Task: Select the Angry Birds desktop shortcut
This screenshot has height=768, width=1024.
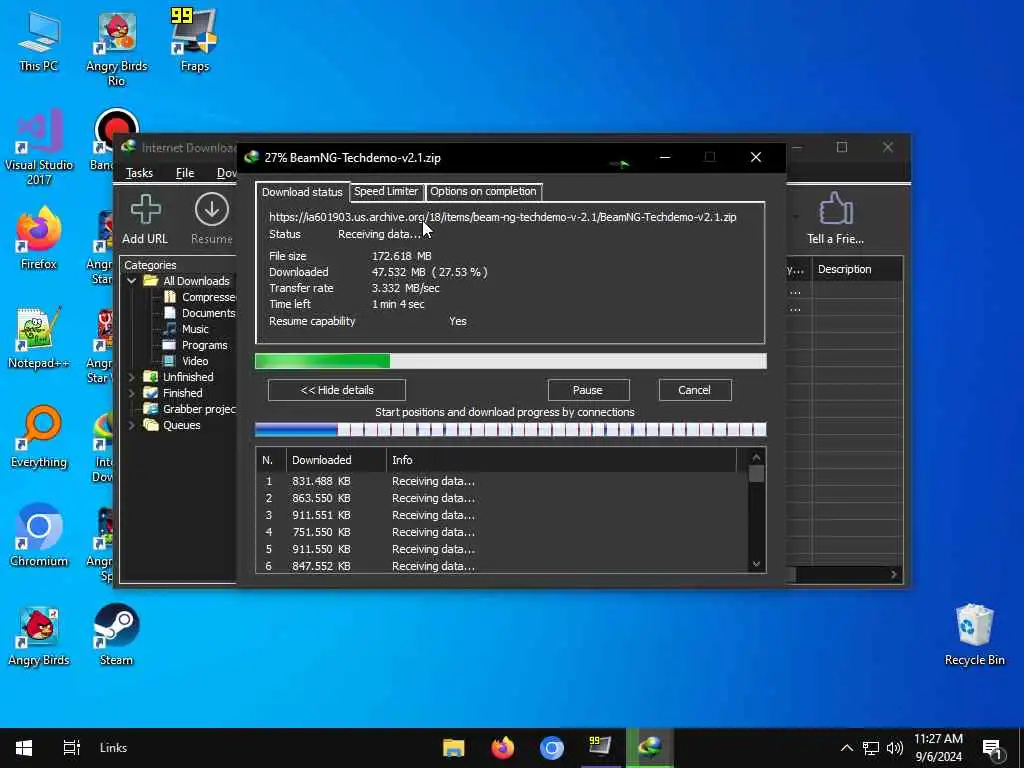Action: tap(39, 636)
